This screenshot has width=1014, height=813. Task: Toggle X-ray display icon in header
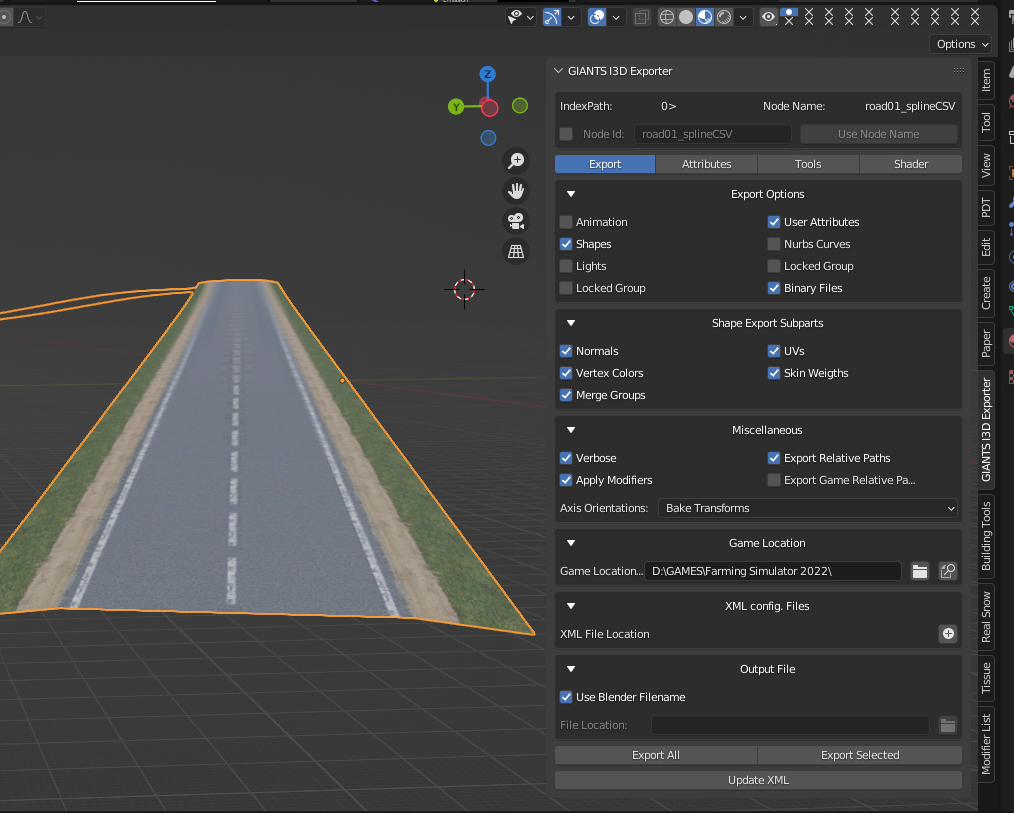tap(641, 17)
